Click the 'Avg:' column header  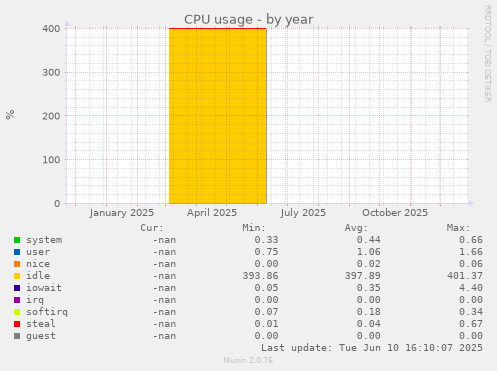(356, 228)
